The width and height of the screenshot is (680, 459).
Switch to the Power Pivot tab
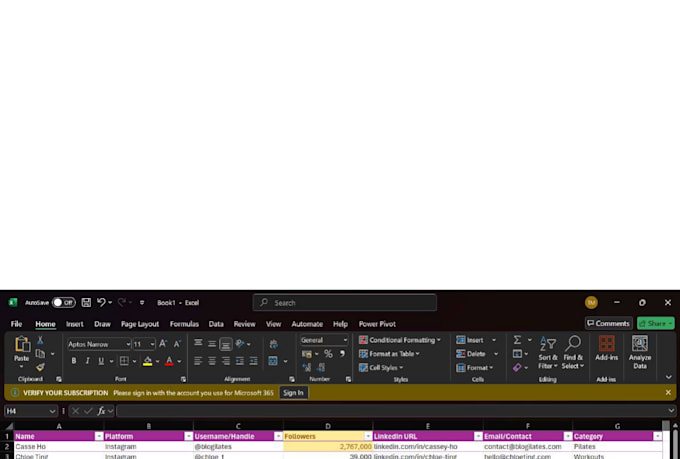point(377,324)
